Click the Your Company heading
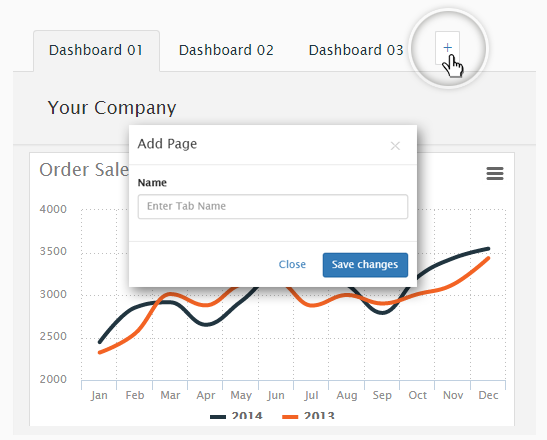 click(112, 108)
